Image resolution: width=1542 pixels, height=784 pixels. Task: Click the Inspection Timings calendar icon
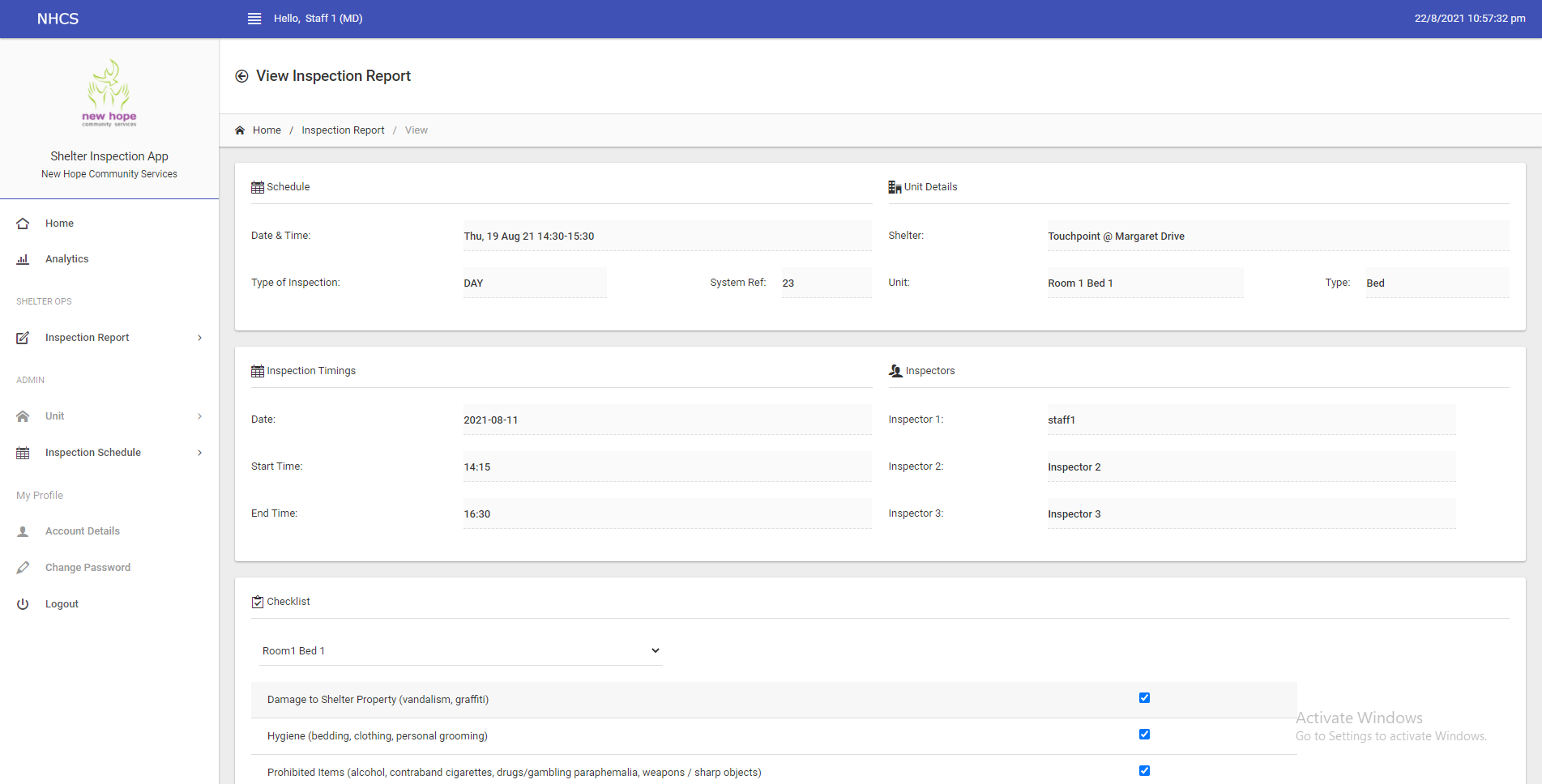click(258, 371)
